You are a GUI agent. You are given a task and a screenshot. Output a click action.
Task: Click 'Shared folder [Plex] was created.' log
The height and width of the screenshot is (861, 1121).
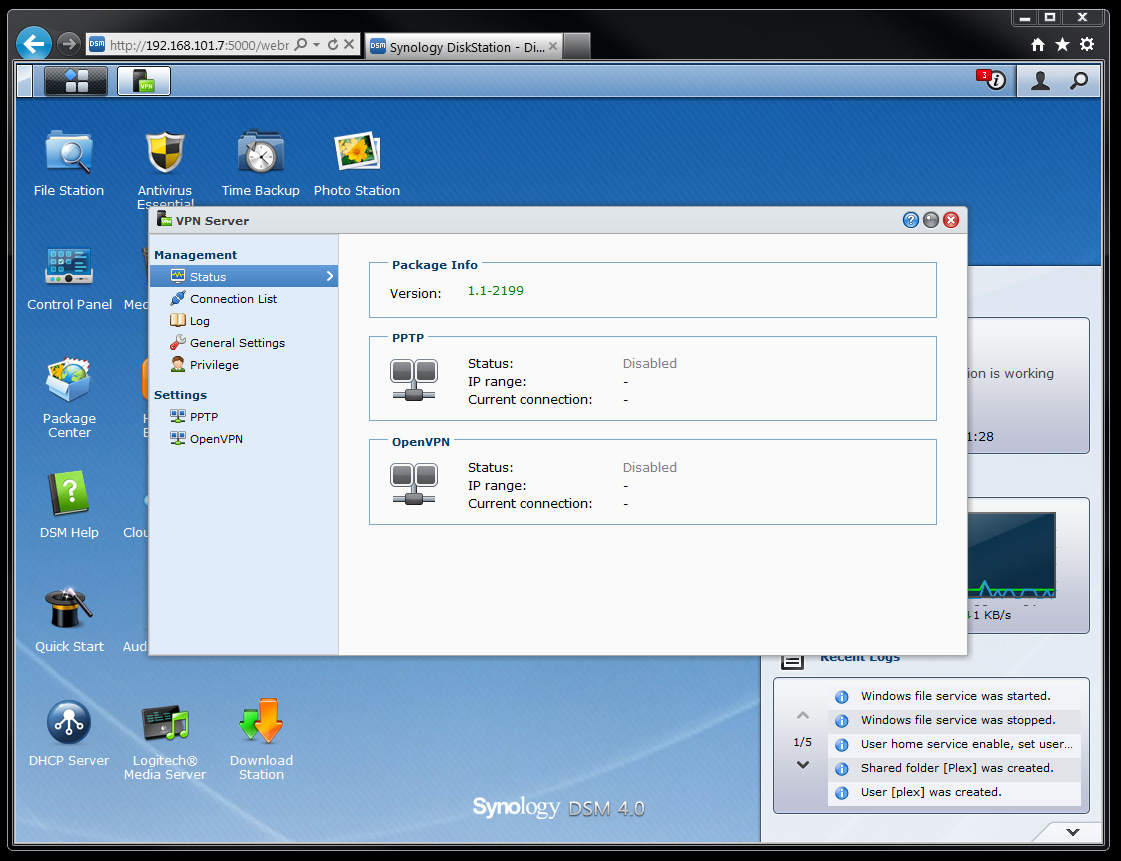click(954, 768)
